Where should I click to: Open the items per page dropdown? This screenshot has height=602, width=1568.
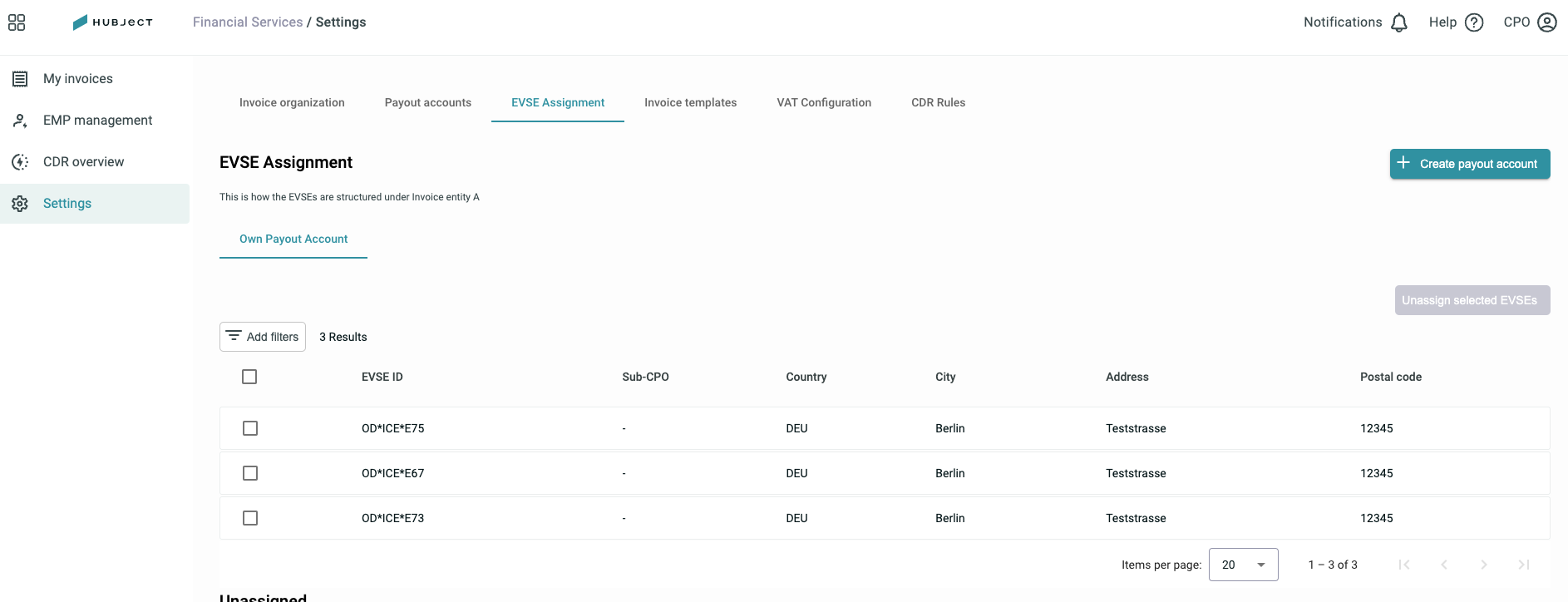[1244, 565]
